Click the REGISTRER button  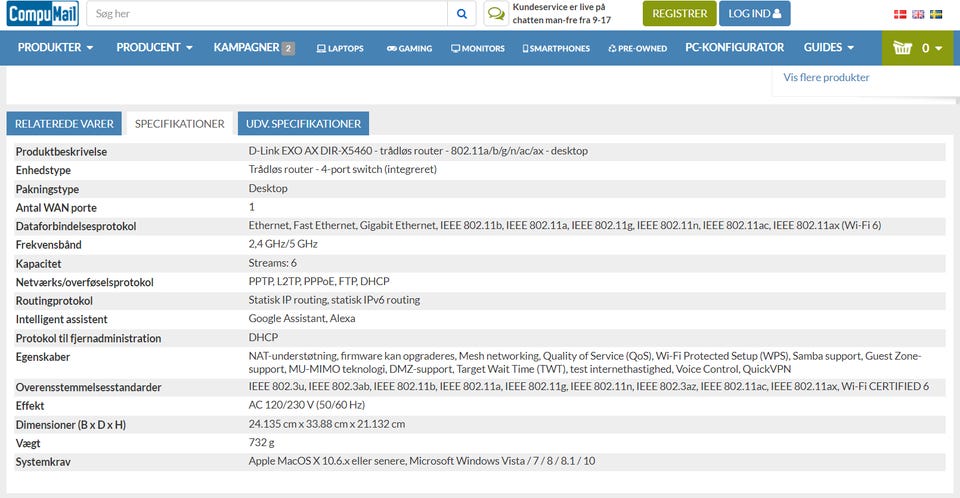pyautogui.click(x=680, y=13)
